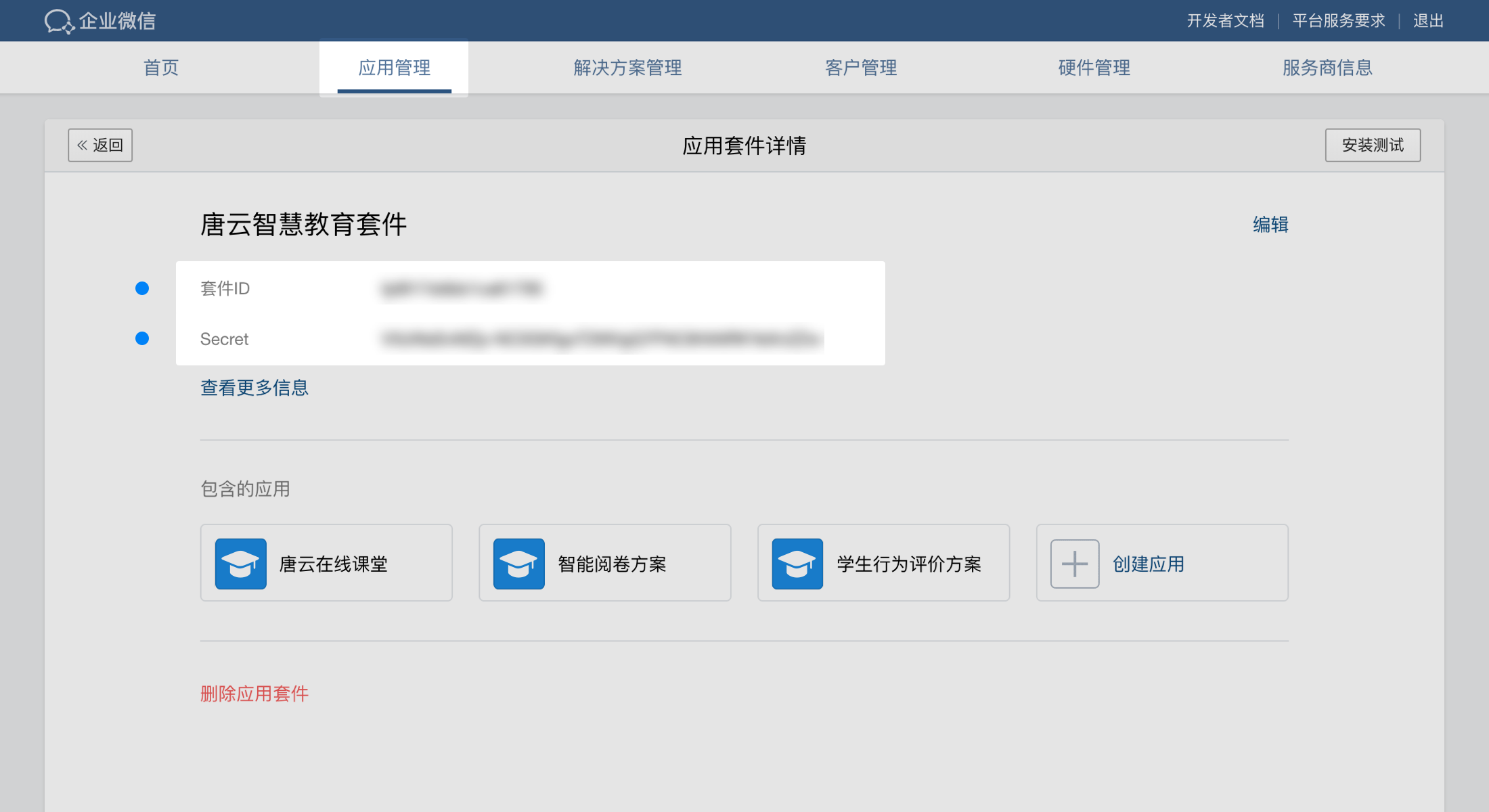This screenshot has width=1489, height=812.
Task: Click the blurred 套件ID value
Action: [x=462, y=289]
